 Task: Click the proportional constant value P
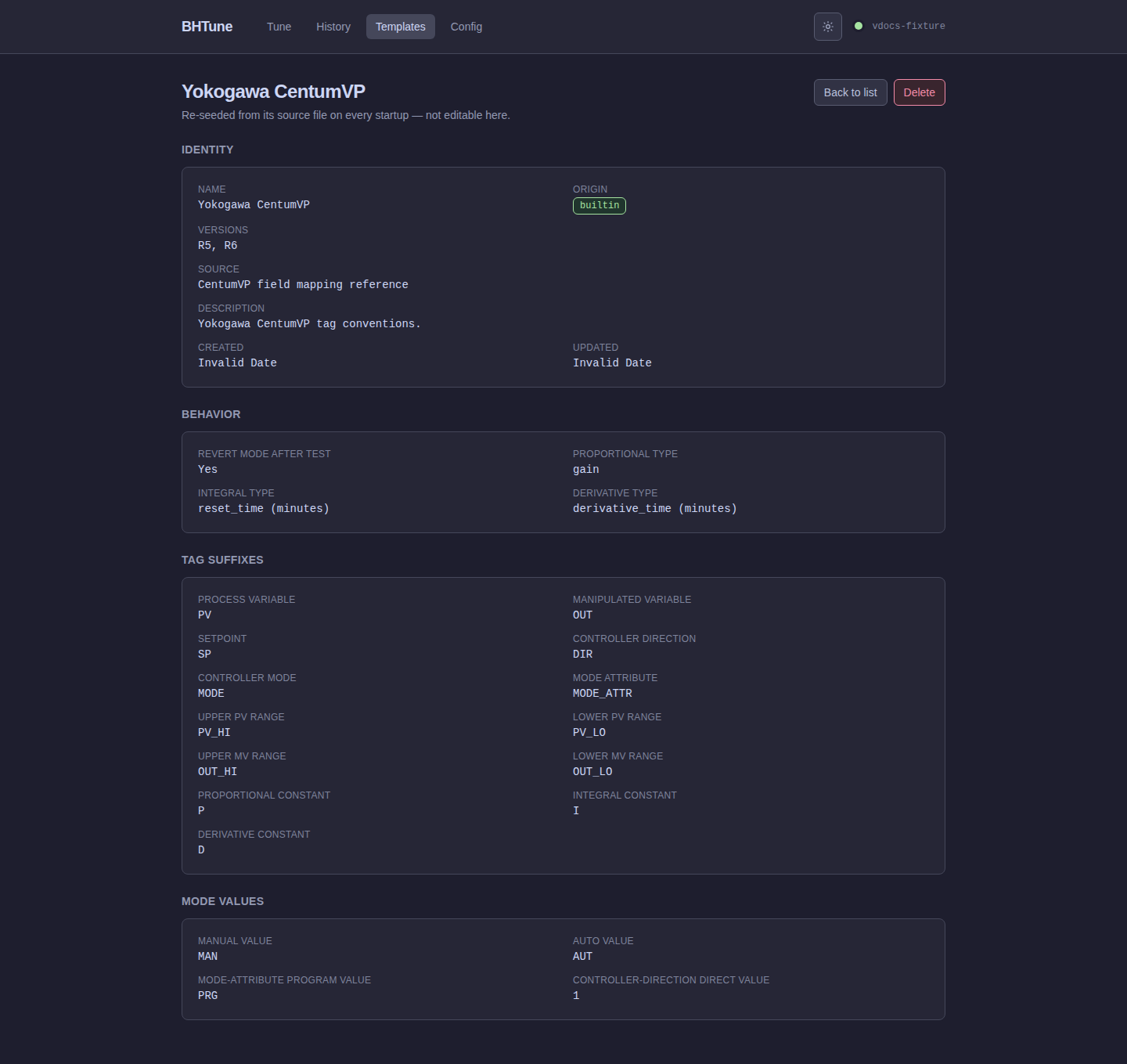coord(201,811)
